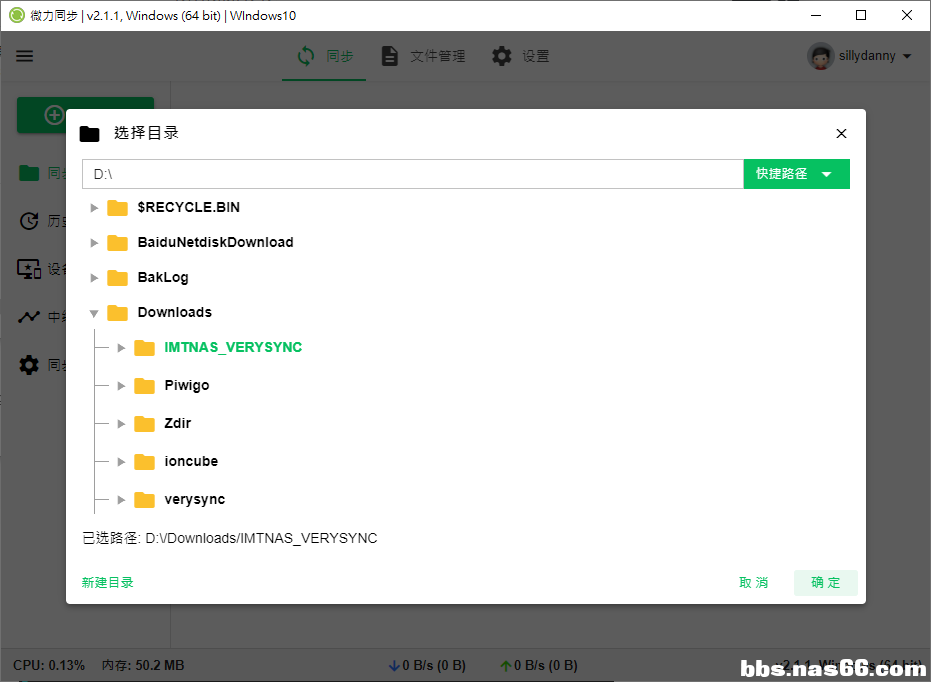This screenshot has height=682, width=931.
Task: Select the Downloads folder name
Action: coord(175,313)
